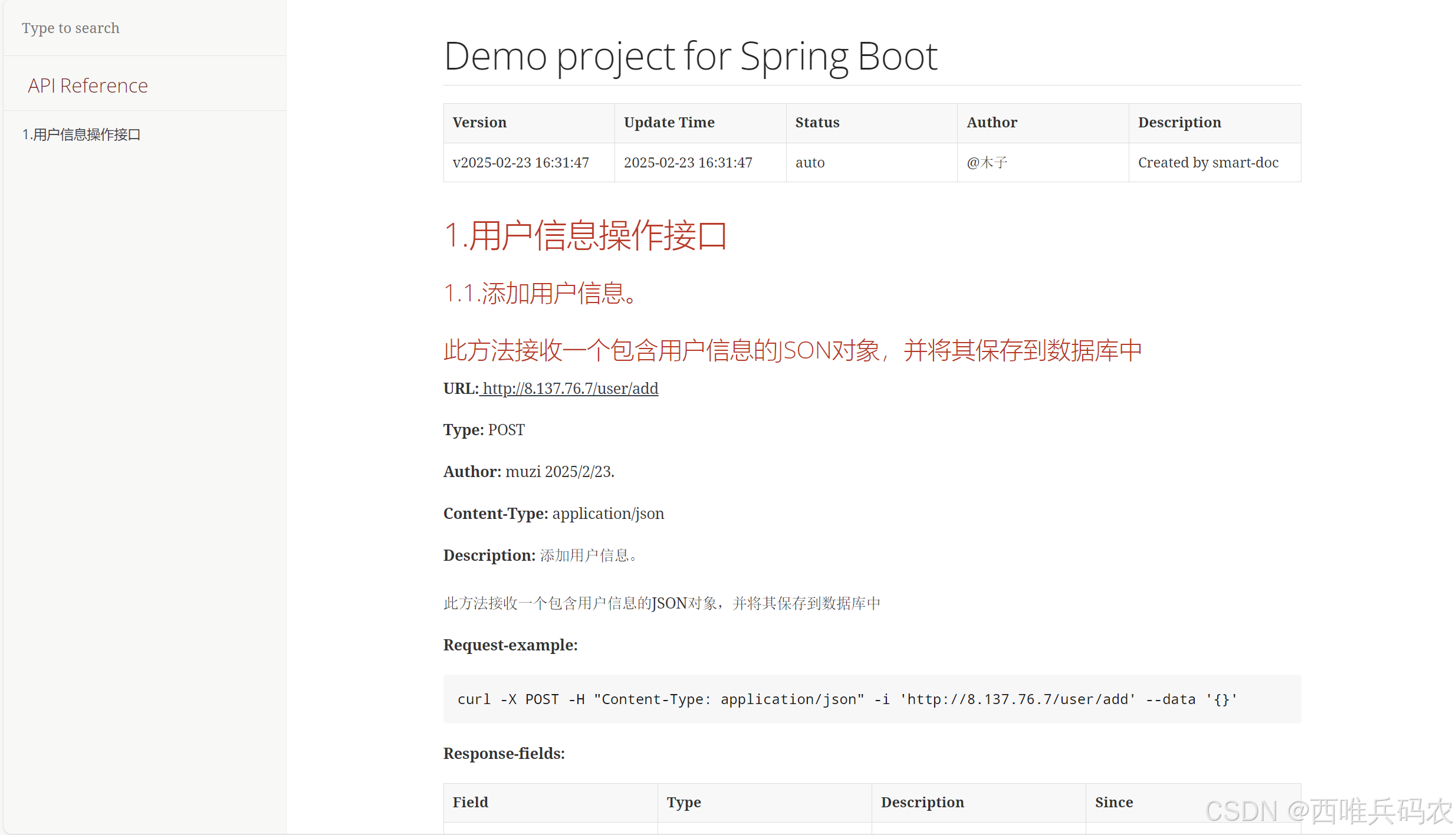Screen dimensions: 1456x835
Task: Click the Since column header
Action: (x=1113, y=803)
